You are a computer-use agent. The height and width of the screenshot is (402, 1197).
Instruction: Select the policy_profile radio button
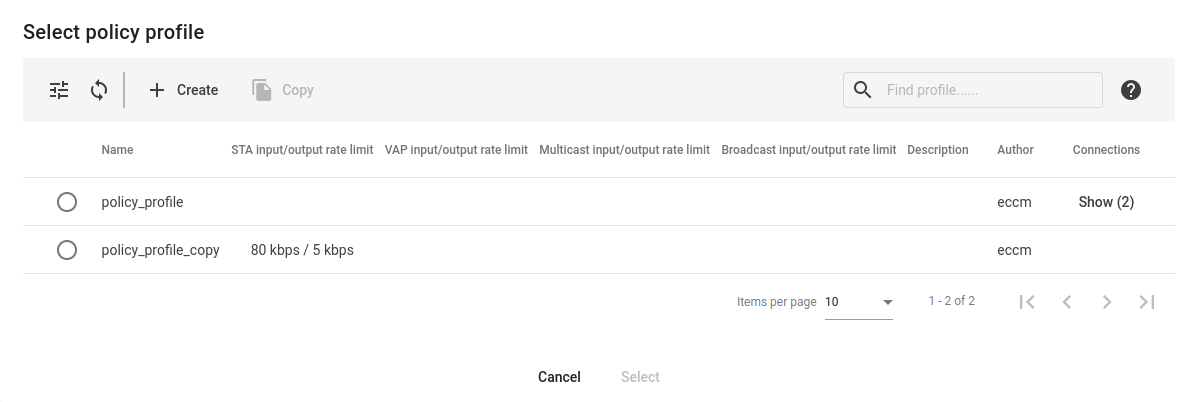click(x=67, y=202)
